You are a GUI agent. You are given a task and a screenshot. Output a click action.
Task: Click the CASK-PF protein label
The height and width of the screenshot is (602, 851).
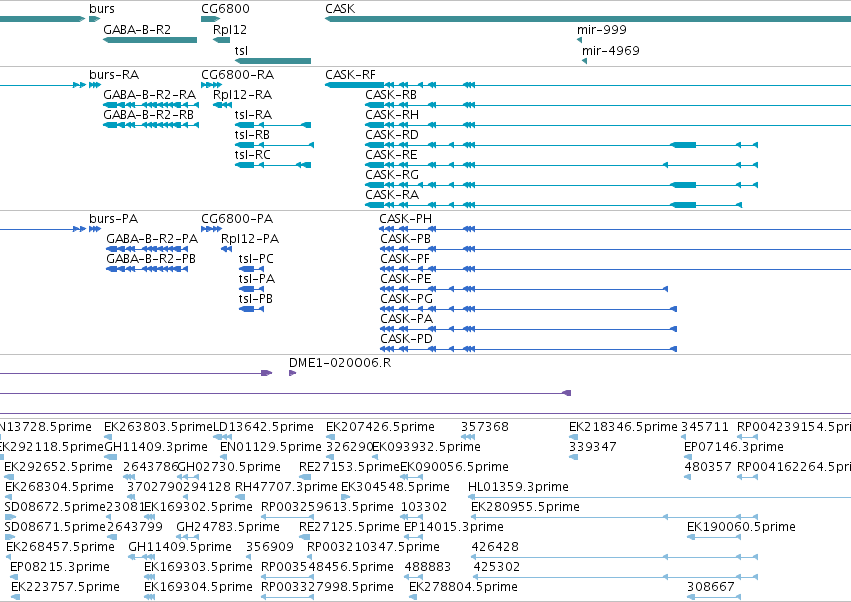pyautogui.click(x=405, y=259)
